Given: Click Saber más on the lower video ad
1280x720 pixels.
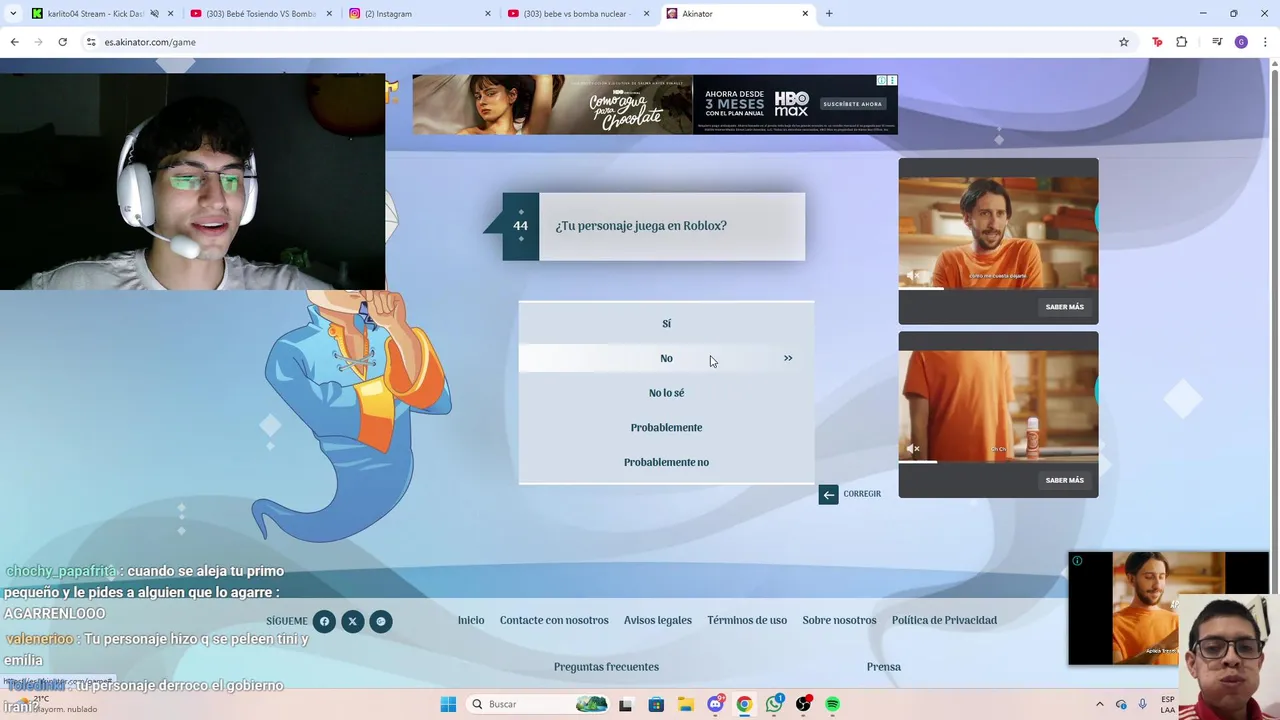Looking at the screenshot, I should click(x=1064, y=480).
